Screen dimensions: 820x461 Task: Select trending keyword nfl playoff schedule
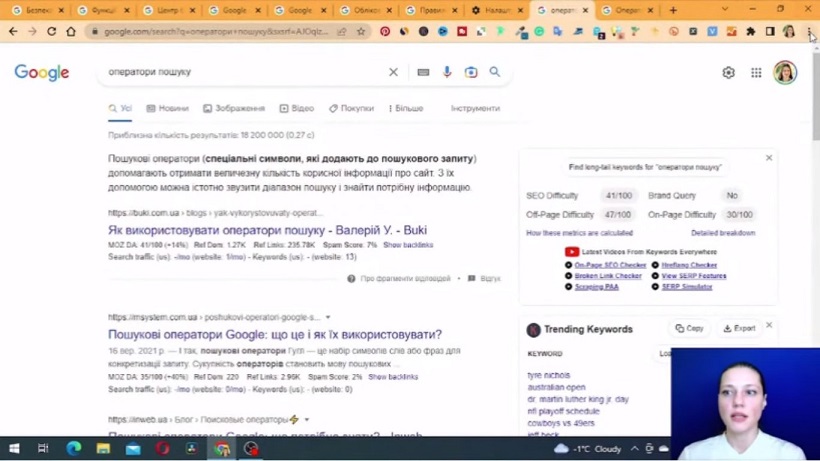563,411
